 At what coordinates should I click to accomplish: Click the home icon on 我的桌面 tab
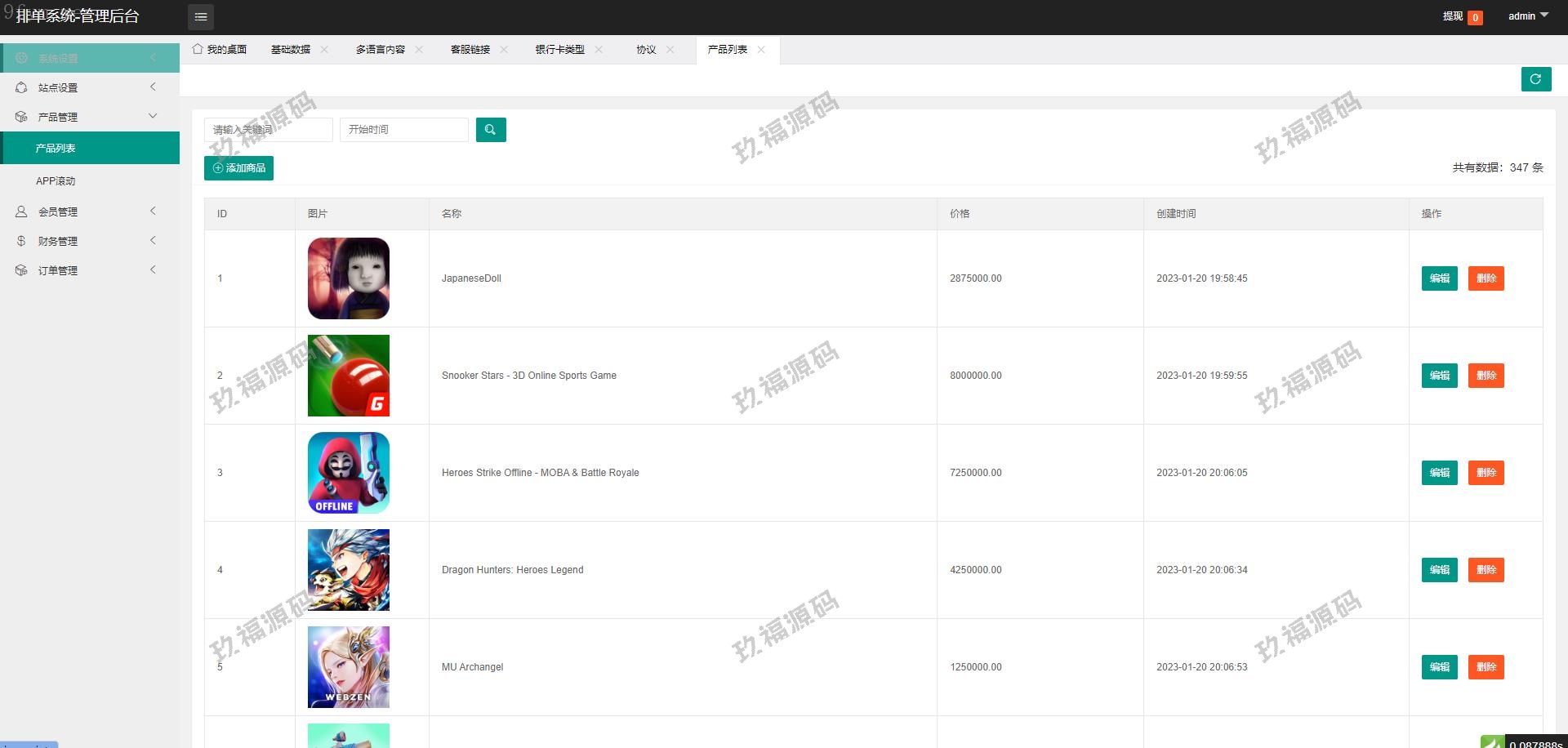pyautogui.click(x=198, y=50)
